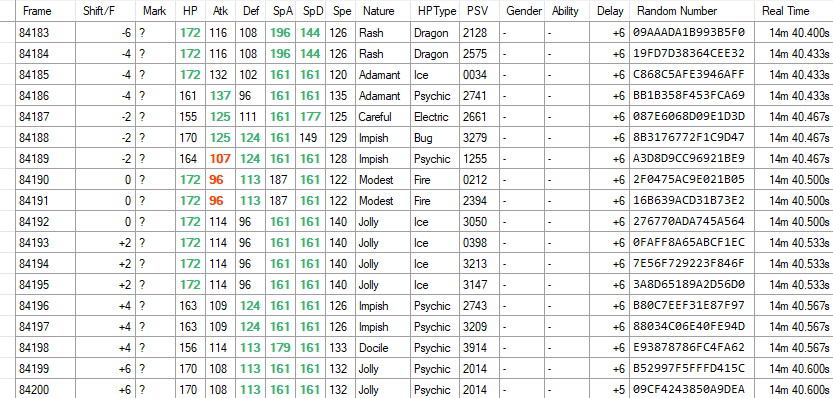
Task: Click the Mark column header
Action: pos(155,11)
